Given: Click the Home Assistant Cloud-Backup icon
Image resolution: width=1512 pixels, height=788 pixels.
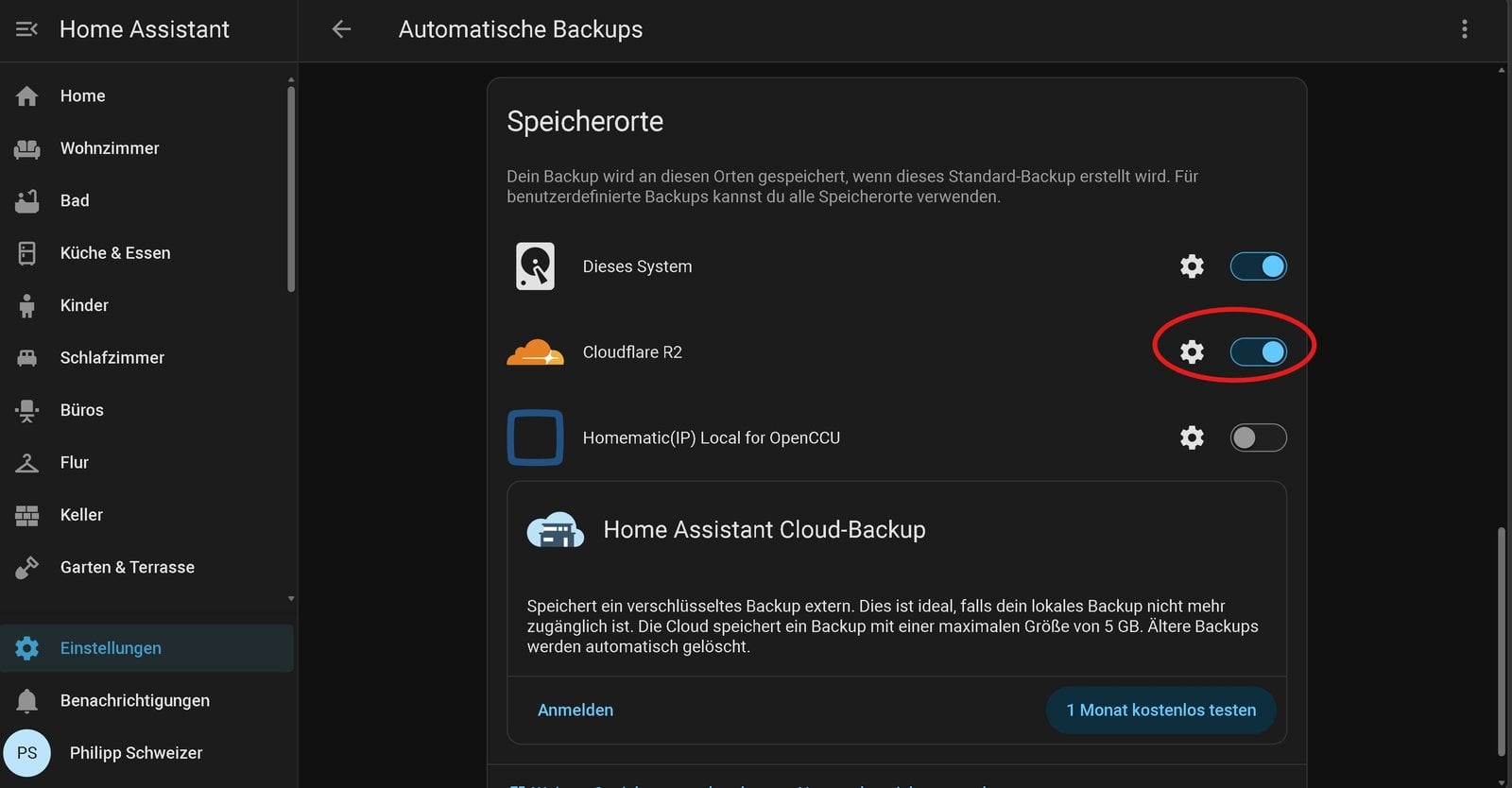Looking at the screenshot, I should [x=556, y=530].
